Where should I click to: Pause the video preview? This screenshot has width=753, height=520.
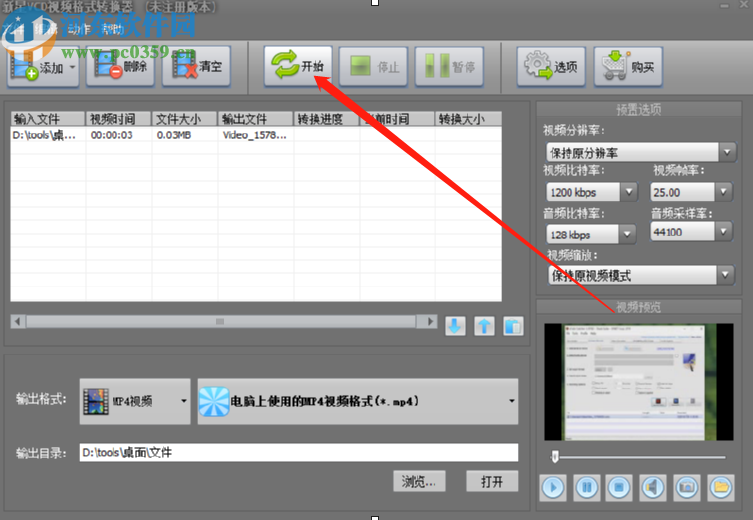(x=586, y=488)
